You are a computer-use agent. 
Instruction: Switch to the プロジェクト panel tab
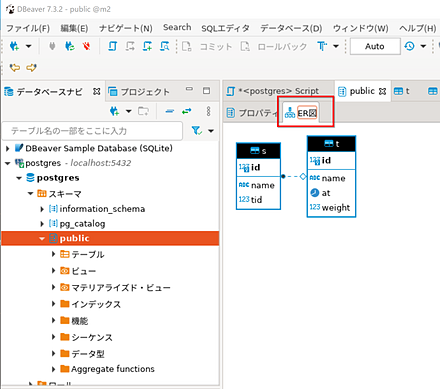pos(139,92)
